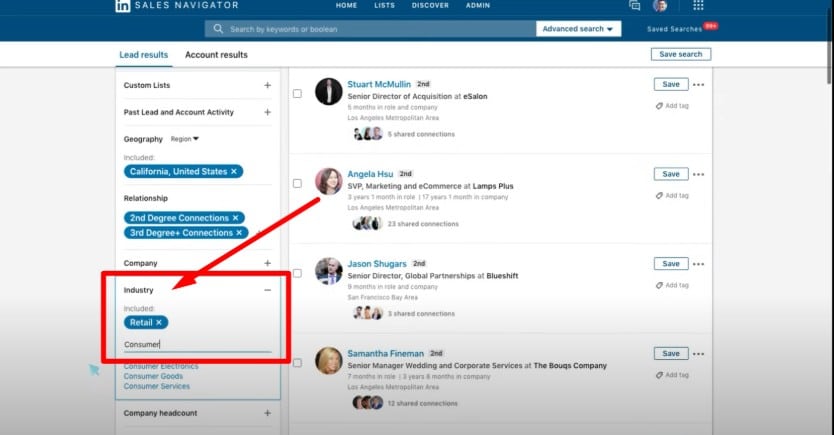Select the Samantha Fineman checkbox
This screenshot has height=435, width=834.
[297, 363]
